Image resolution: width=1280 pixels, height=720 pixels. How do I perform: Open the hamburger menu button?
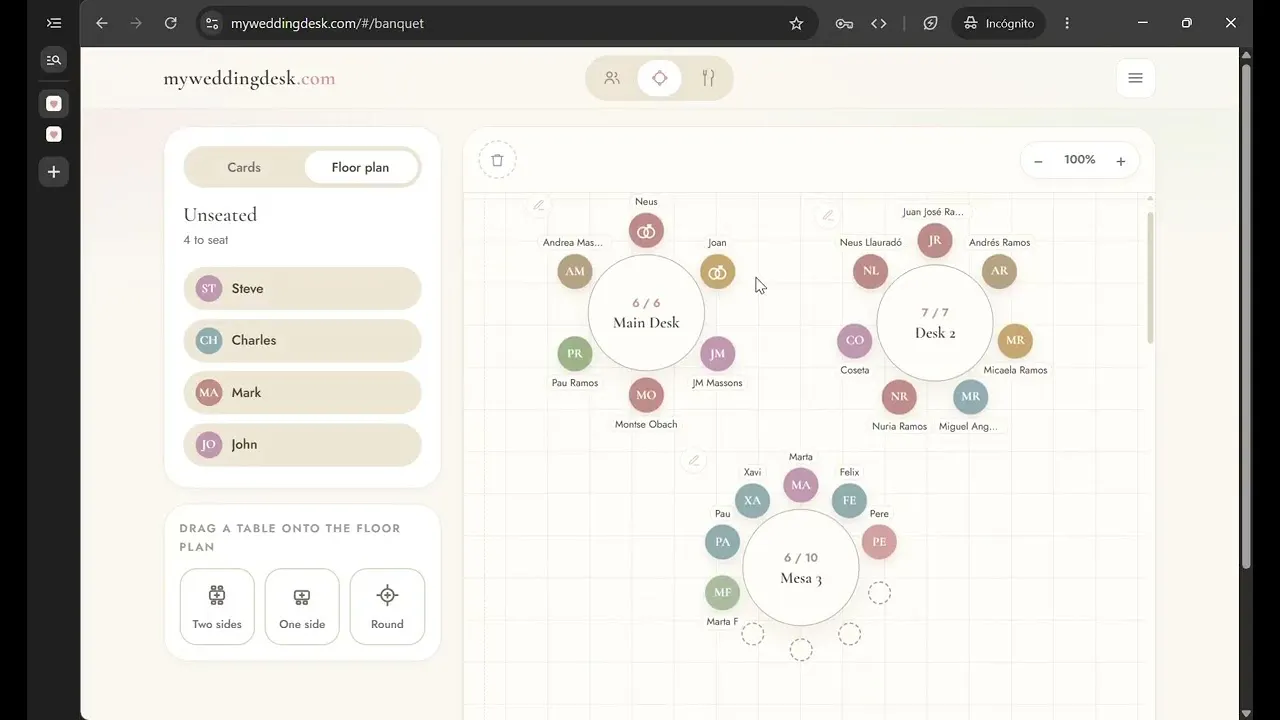pos(1135,78)
